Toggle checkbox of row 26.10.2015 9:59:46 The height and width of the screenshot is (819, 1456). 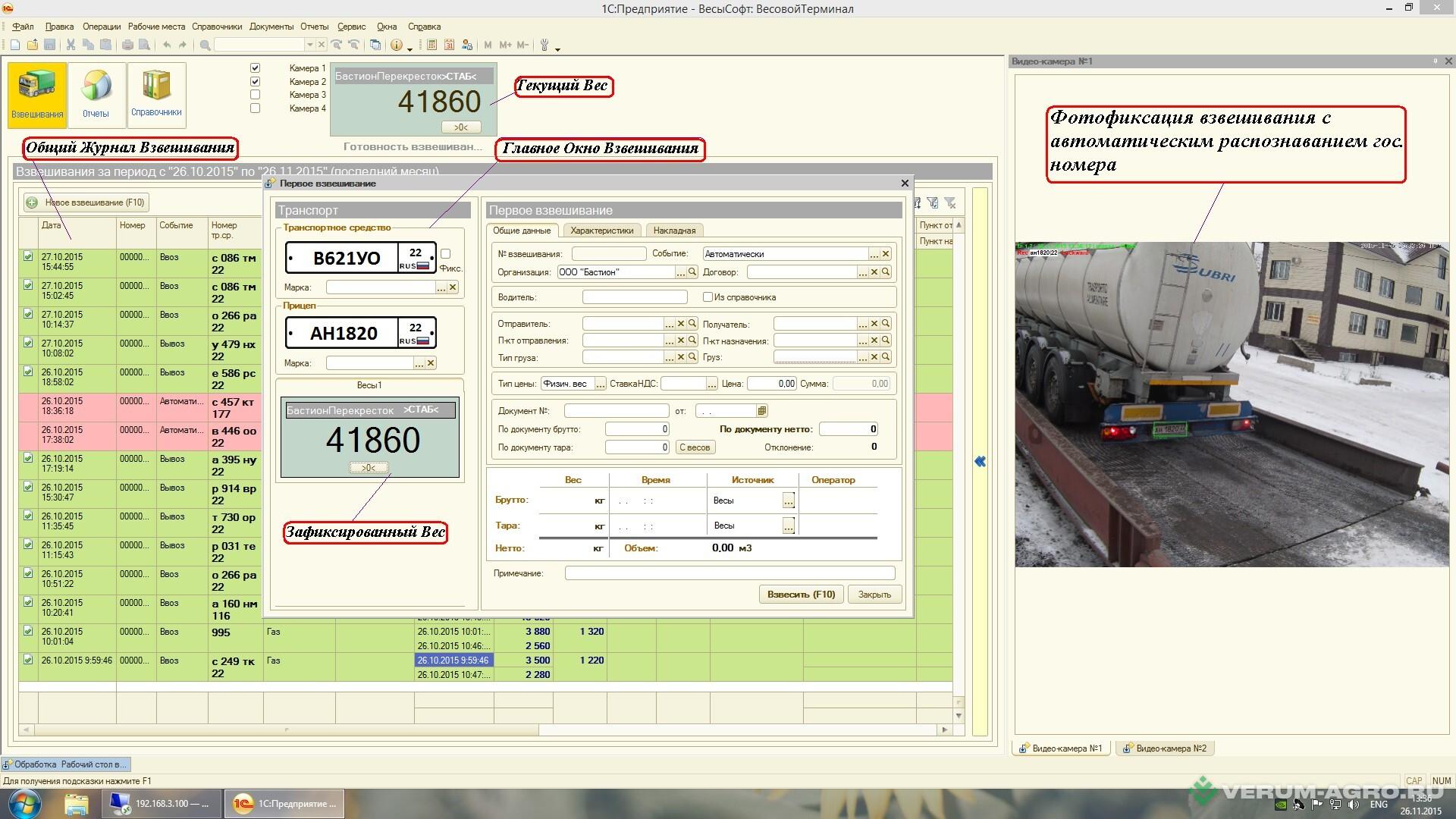[x=28, y=660]
